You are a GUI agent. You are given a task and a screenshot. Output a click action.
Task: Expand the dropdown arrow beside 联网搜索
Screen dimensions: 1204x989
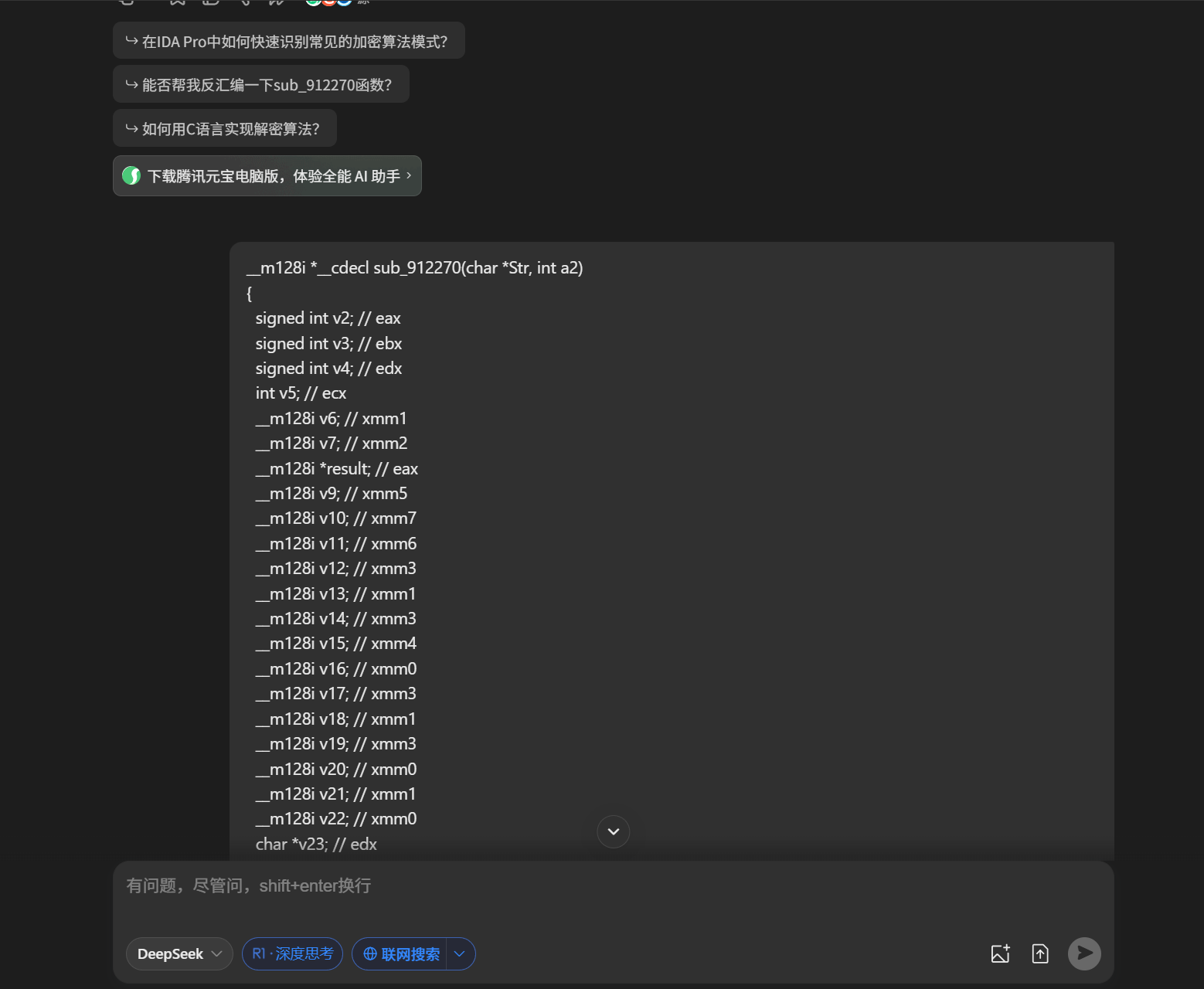460,954
